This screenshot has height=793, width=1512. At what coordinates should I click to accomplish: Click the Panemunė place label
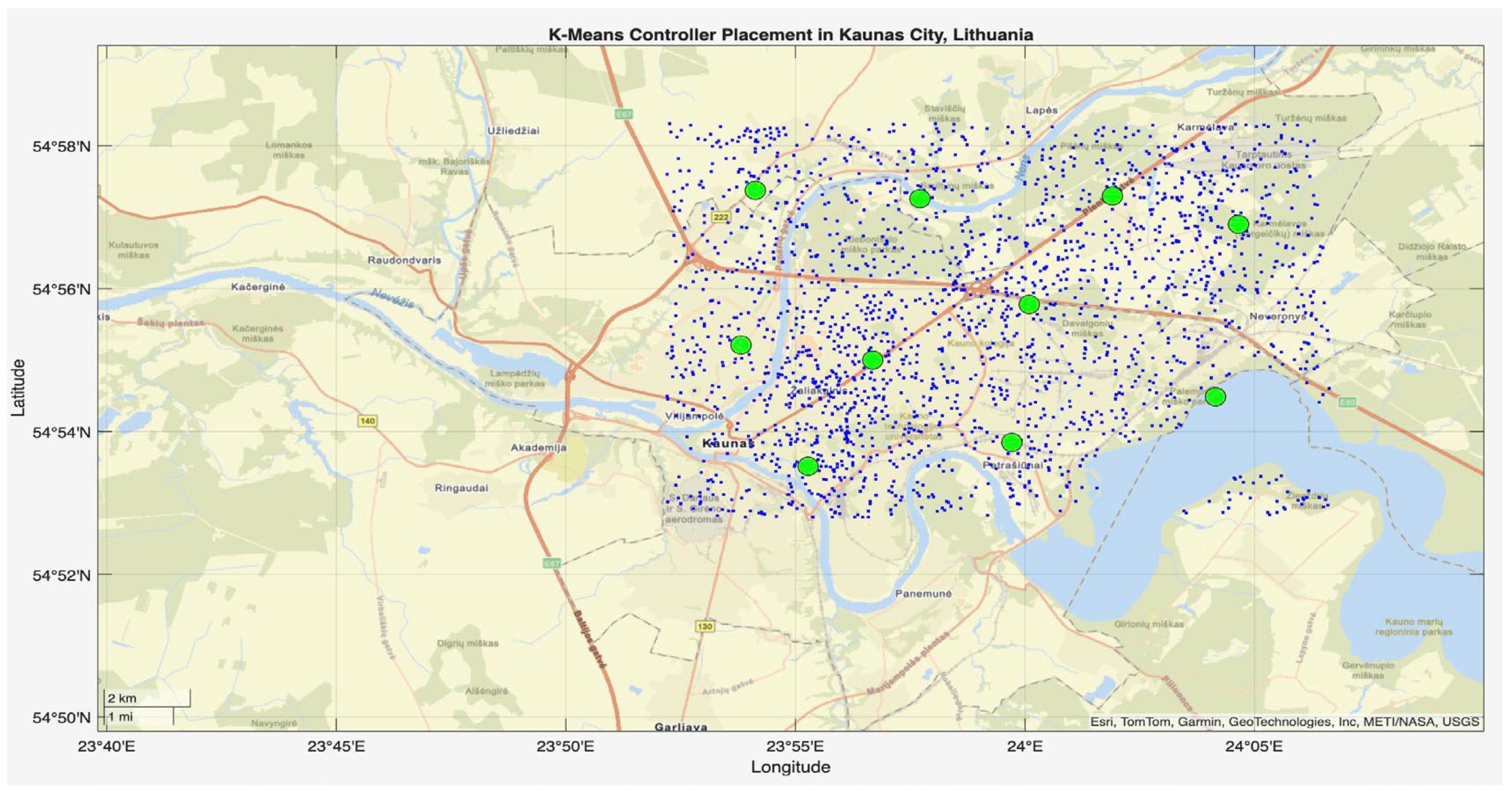click(x=923, y=594)
